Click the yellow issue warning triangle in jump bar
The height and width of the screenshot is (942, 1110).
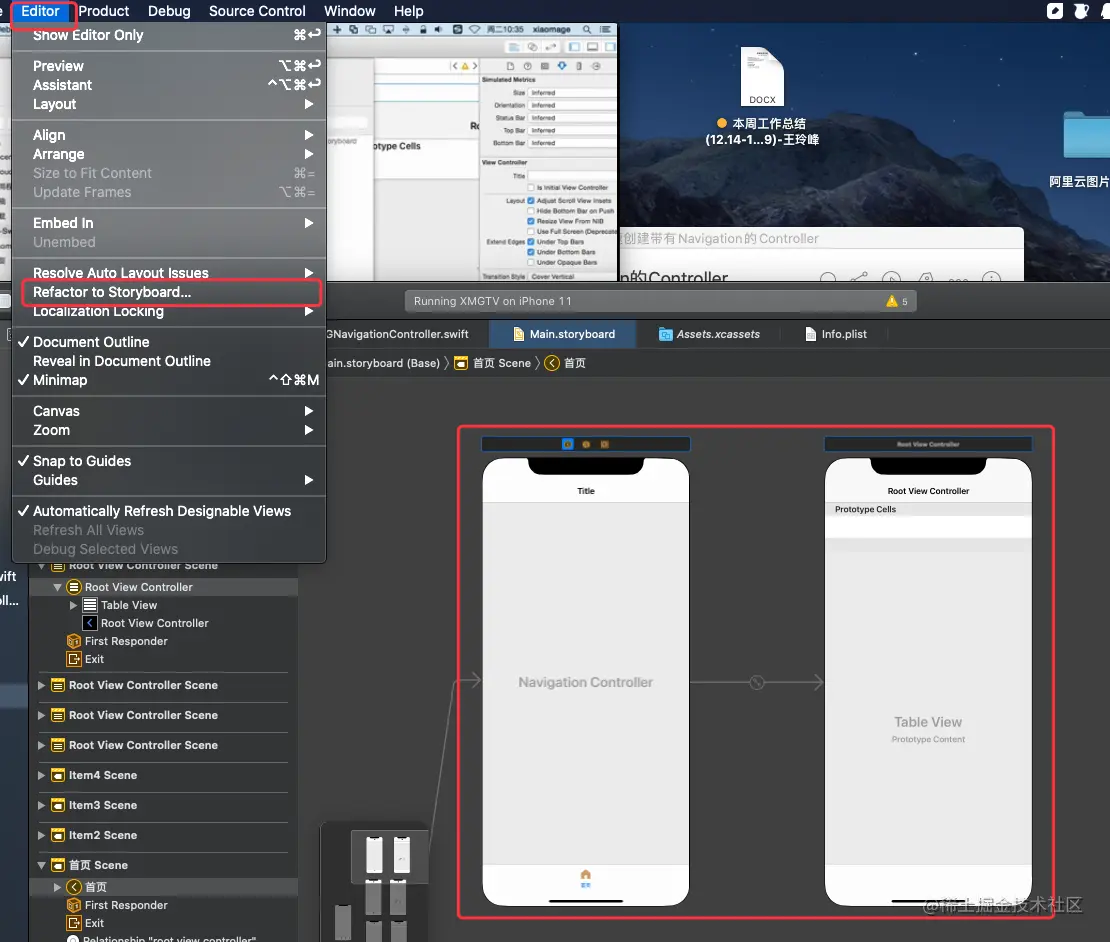pos(465,67)
